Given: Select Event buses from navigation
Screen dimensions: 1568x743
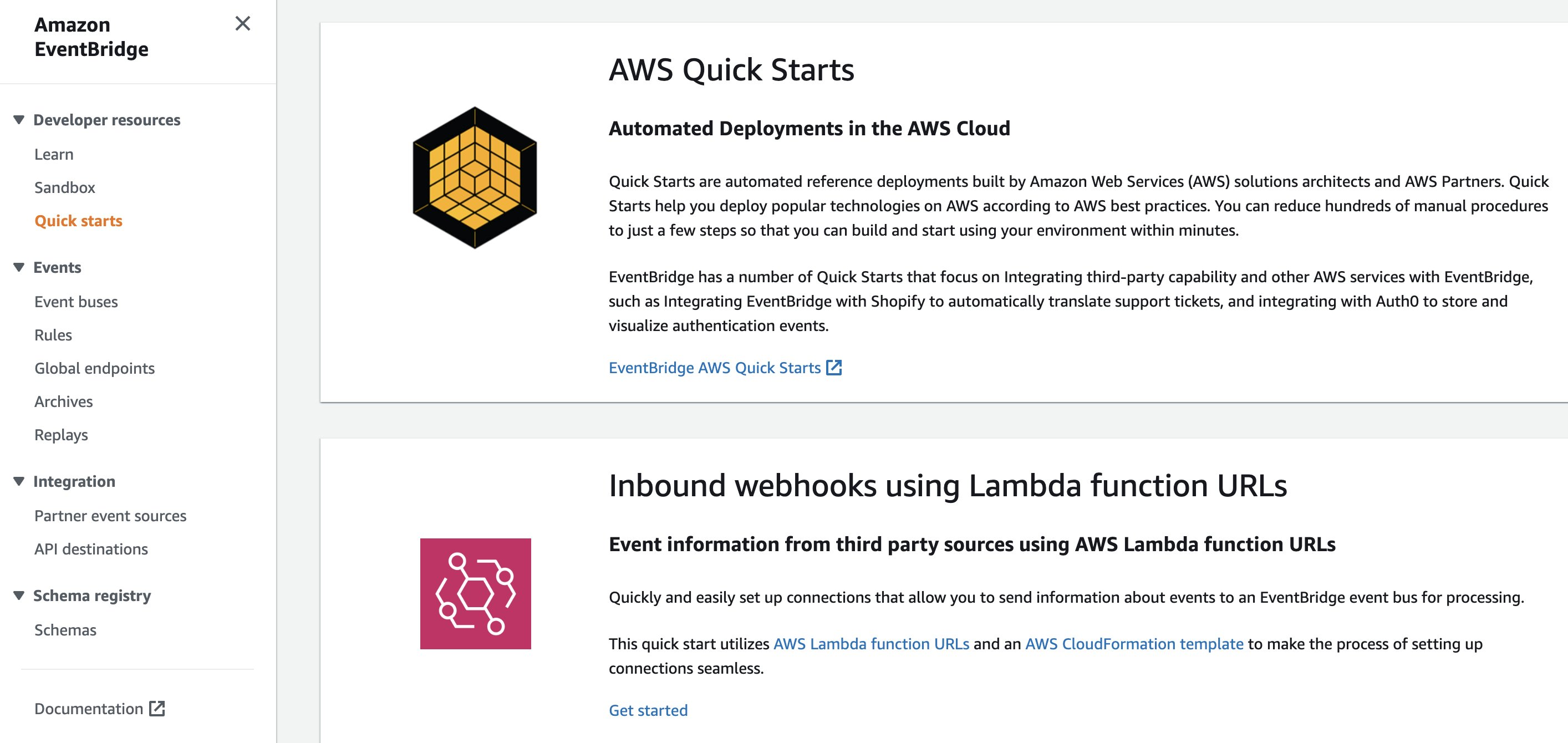Looking at the screenshot, I should [76, 302].
